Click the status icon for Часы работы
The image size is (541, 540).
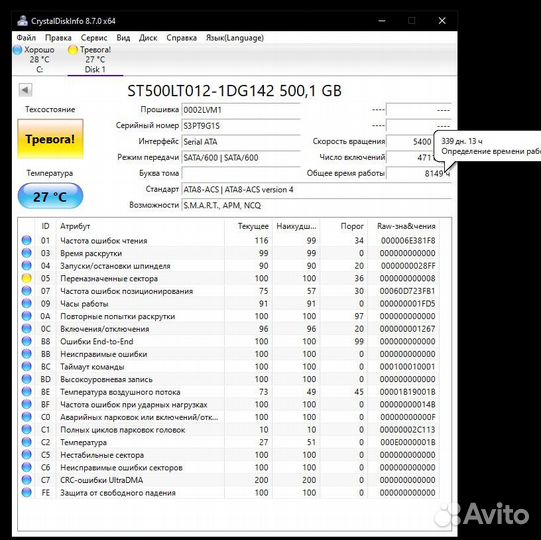click(27, 303)
